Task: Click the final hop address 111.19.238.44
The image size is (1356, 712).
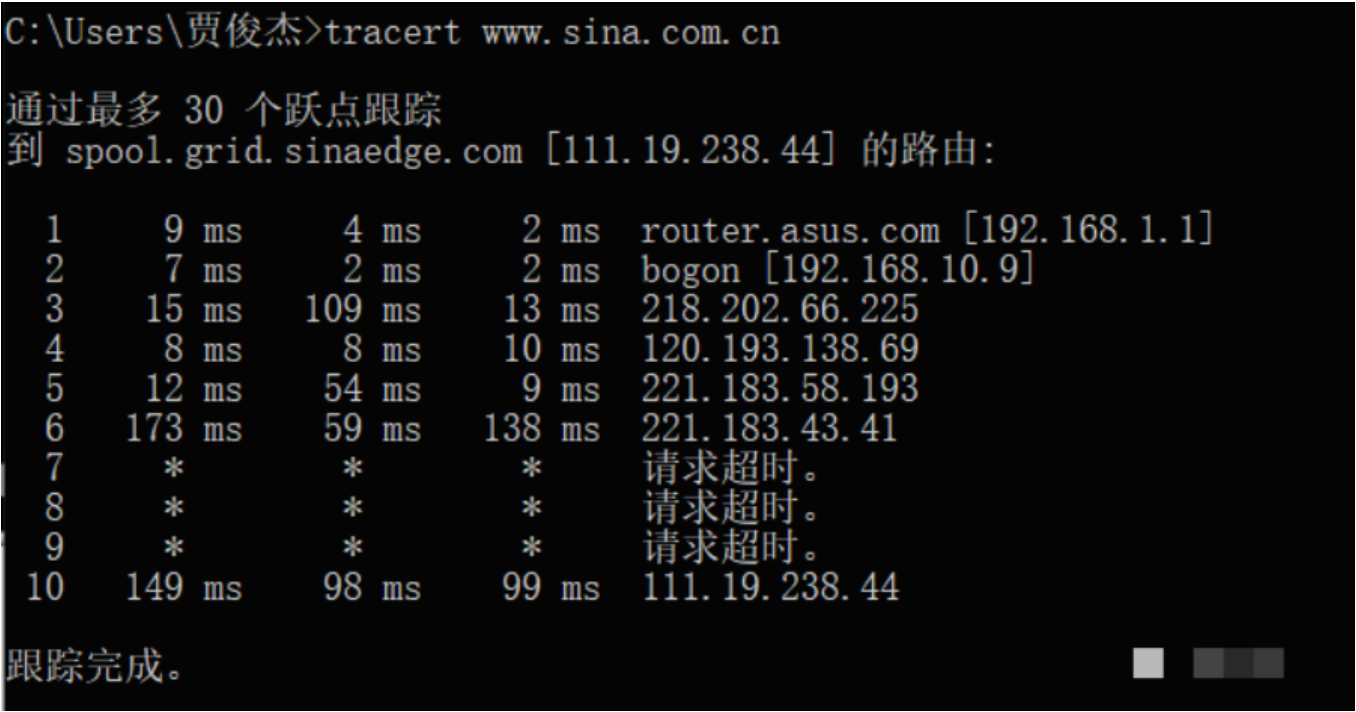Action: (x=769, y=586)
